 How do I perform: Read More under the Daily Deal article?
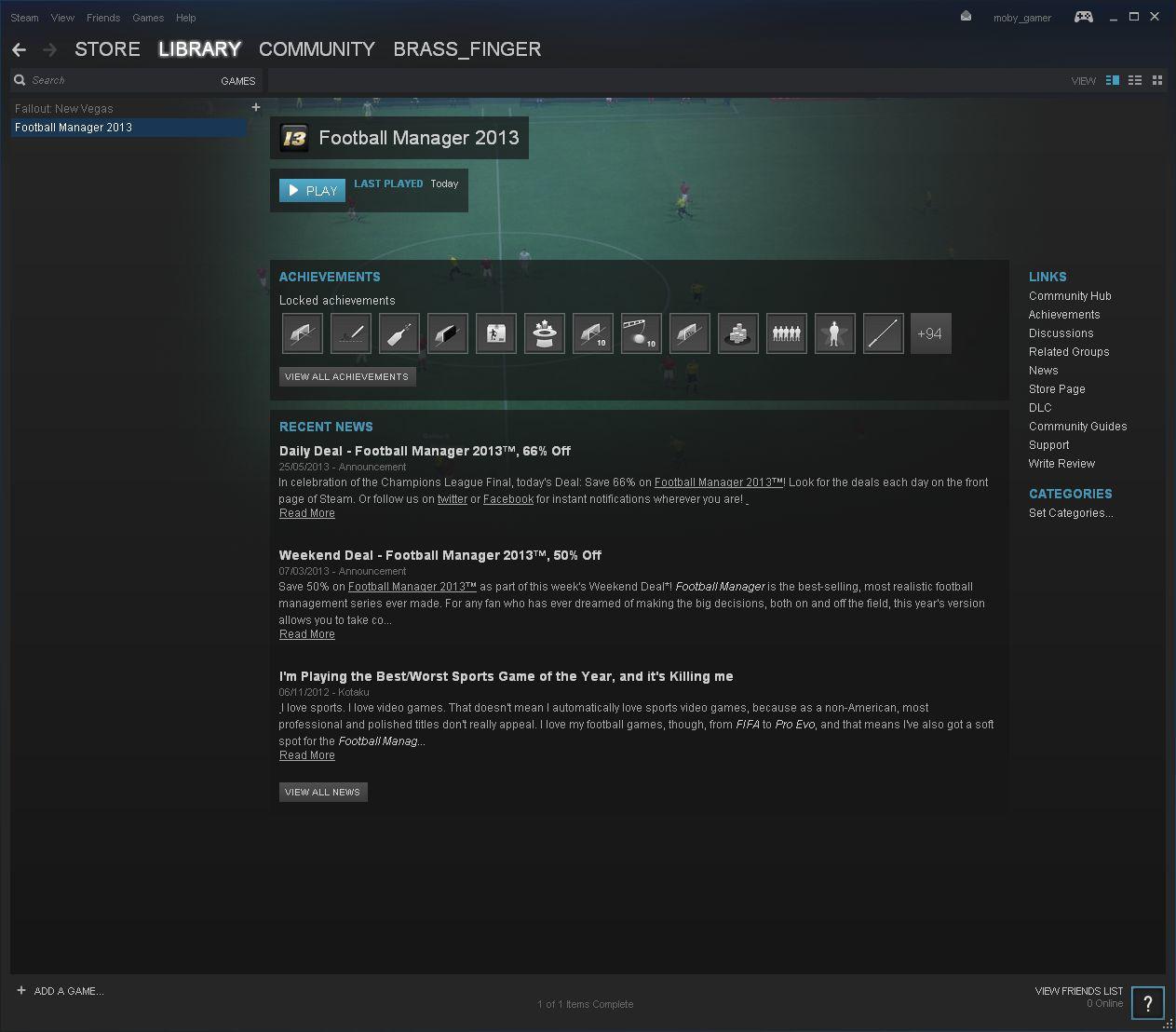[307, 513]
